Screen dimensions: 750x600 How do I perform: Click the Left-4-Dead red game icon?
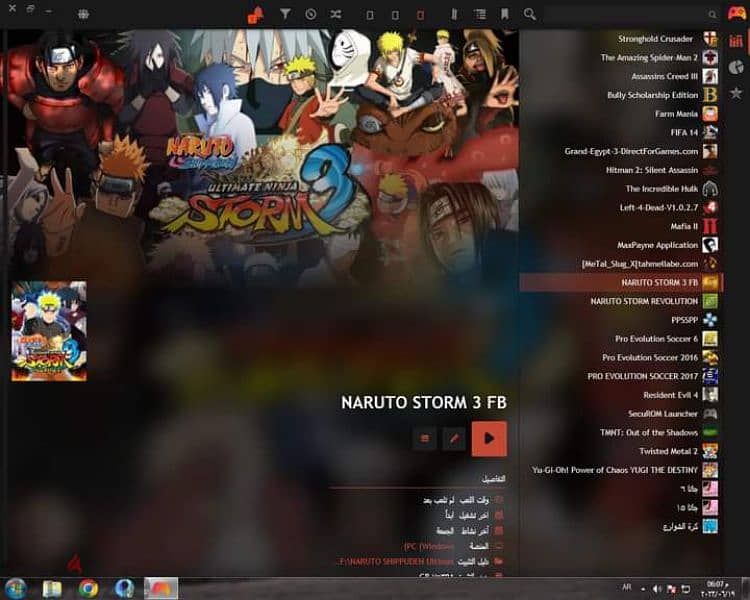tap(710, 208)
